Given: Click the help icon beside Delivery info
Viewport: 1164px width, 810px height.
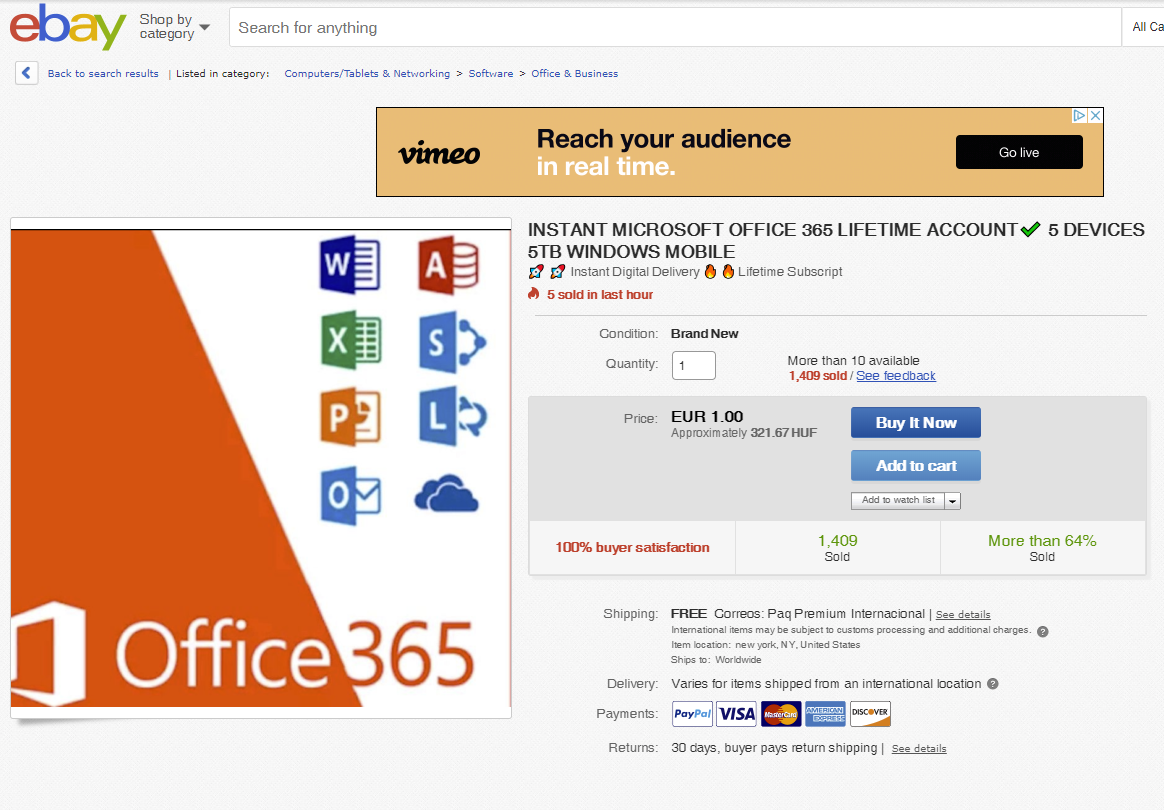Looking at the screenshot, I should click(993, 684).
